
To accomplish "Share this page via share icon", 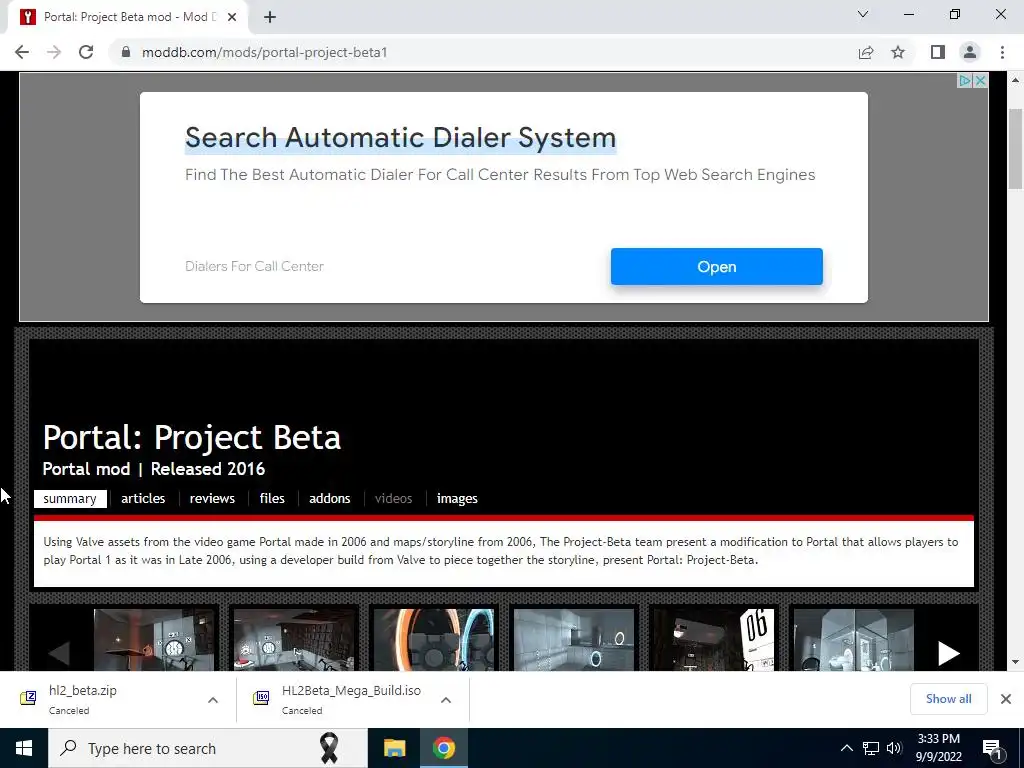I will 866,52.
